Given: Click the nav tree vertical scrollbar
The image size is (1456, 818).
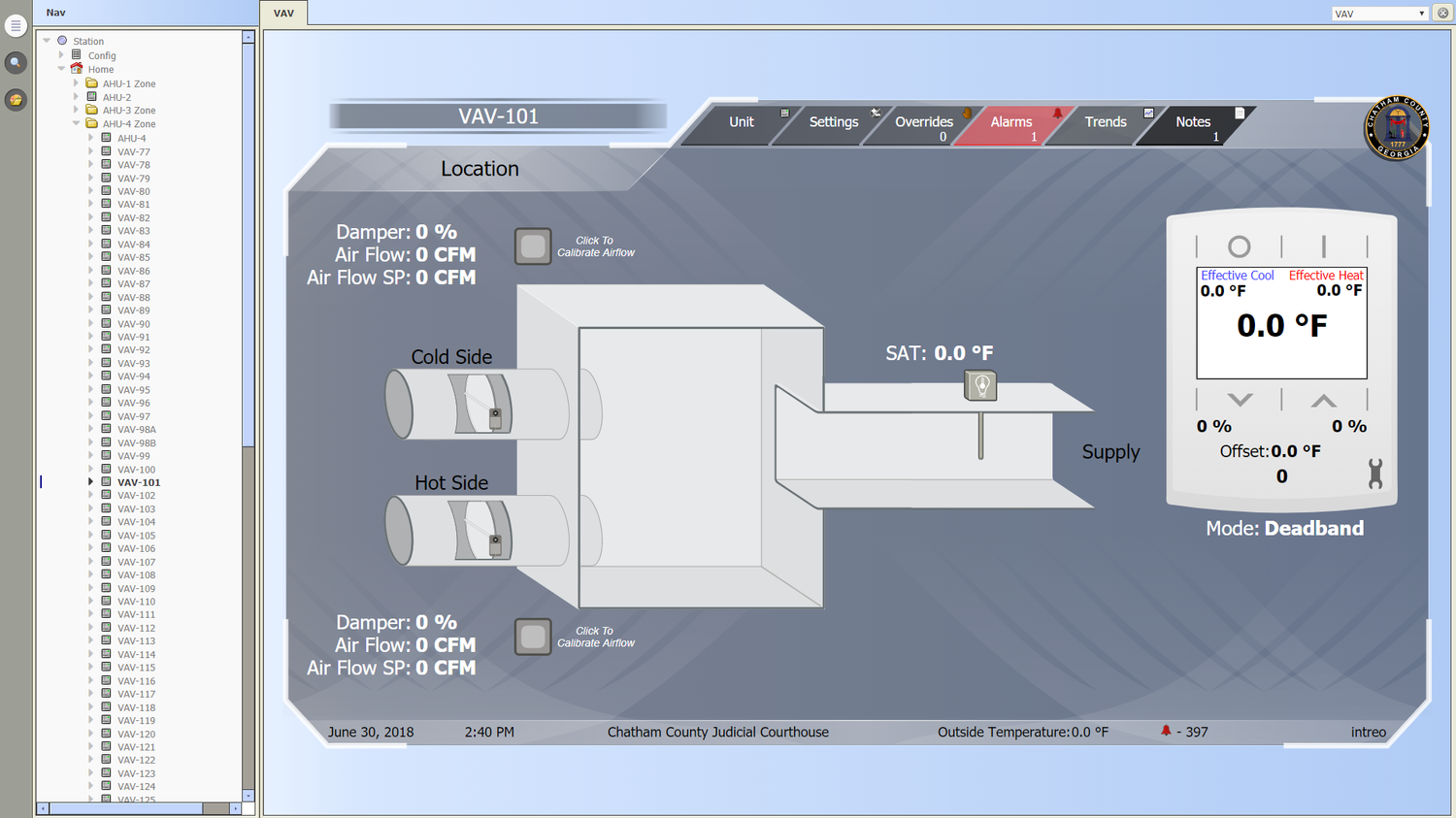Looking at the screenshot, I should tap(248, 243).
